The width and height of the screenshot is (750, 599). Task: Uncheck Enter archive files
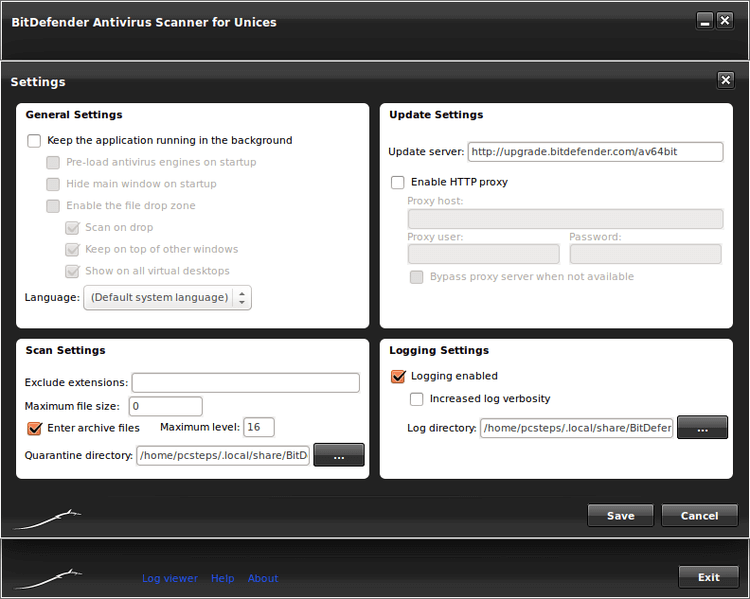pos(34,428)
